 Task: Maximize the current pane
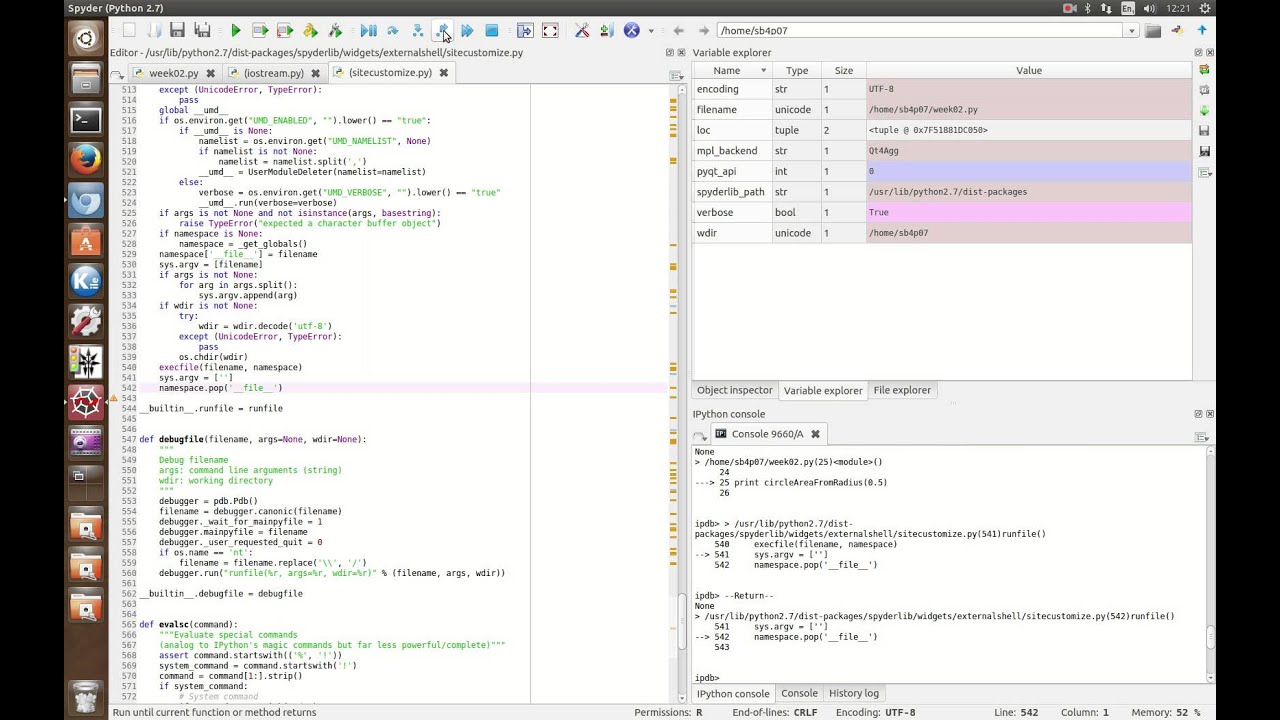point(525,31)
